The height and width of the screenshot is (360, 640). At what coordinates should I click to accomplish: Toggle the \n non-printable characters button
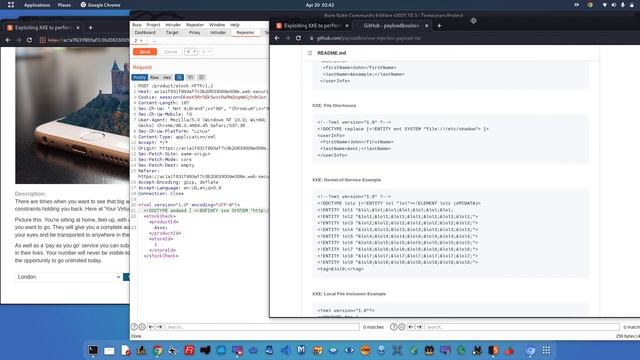click(190, 77)
